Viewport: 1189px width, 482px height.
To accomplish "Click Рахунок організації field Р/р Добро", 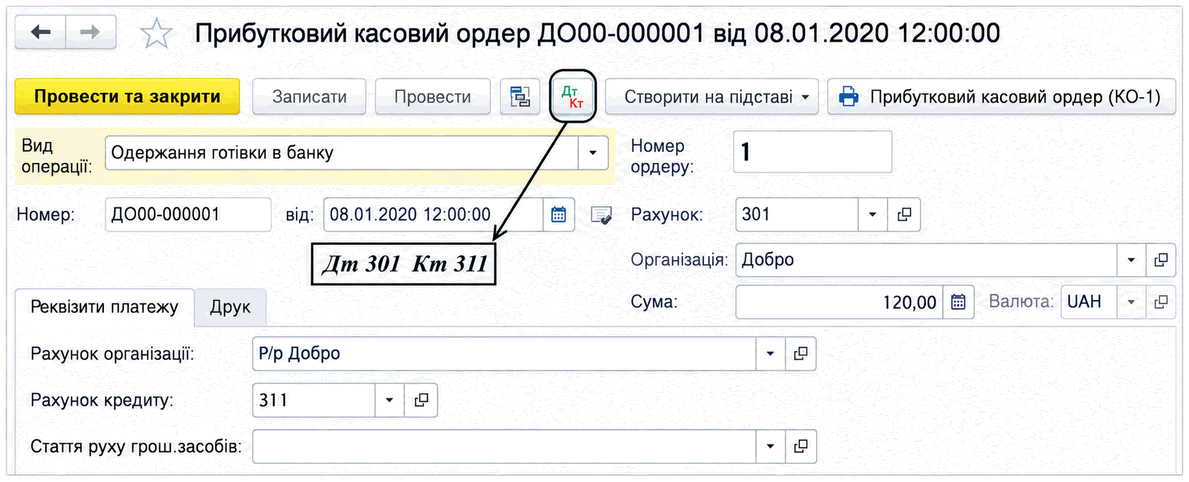I will [x=504, y=354].
